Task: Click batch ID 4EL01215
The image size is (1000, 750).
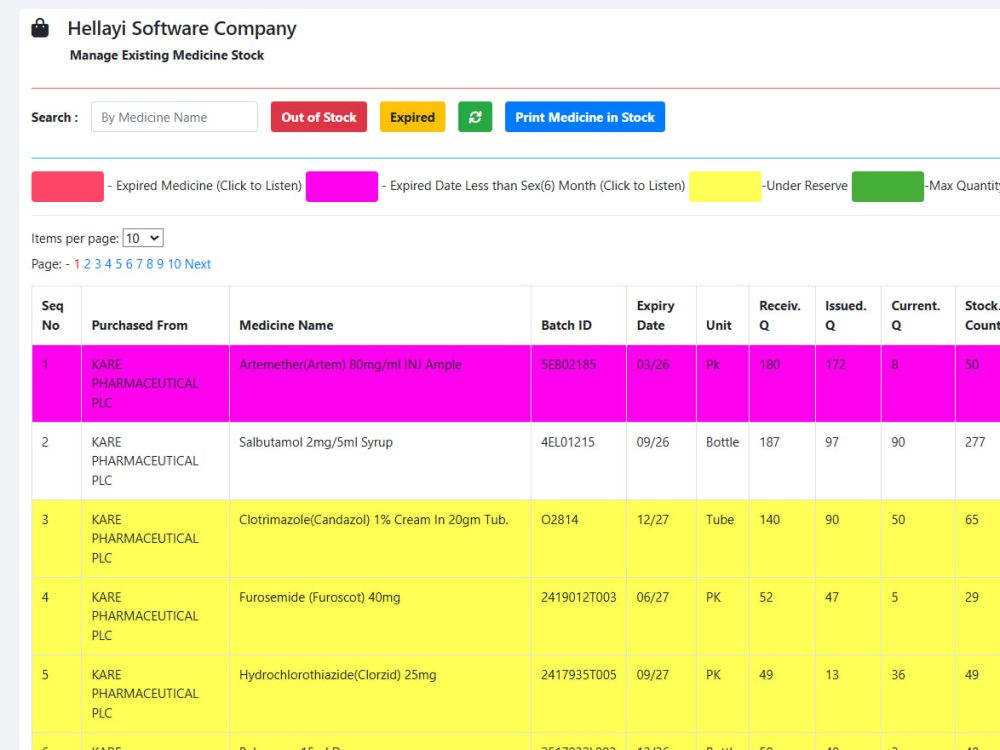Action: tap(568, 442)
